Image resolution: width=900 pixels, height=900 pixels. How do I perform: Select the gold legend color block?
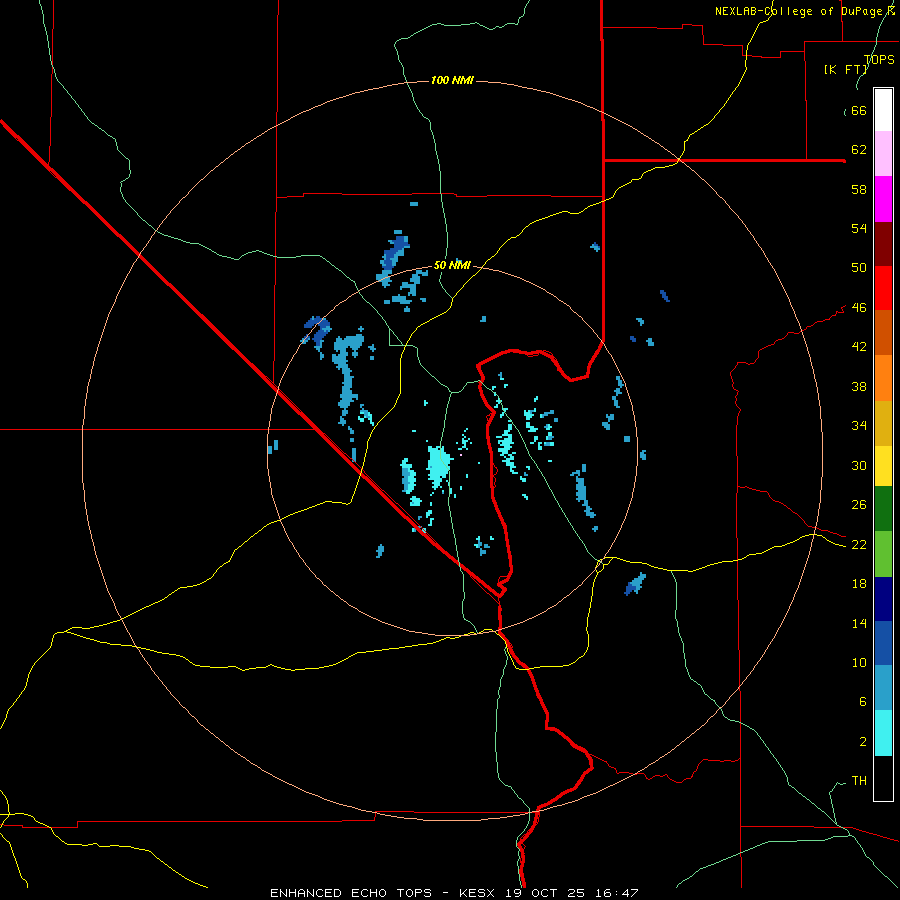[x=883, y=423]
